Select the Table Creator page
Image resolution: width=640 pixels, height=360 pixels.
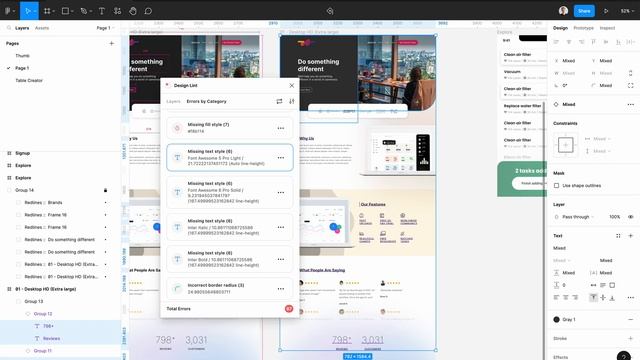[29, 80]
